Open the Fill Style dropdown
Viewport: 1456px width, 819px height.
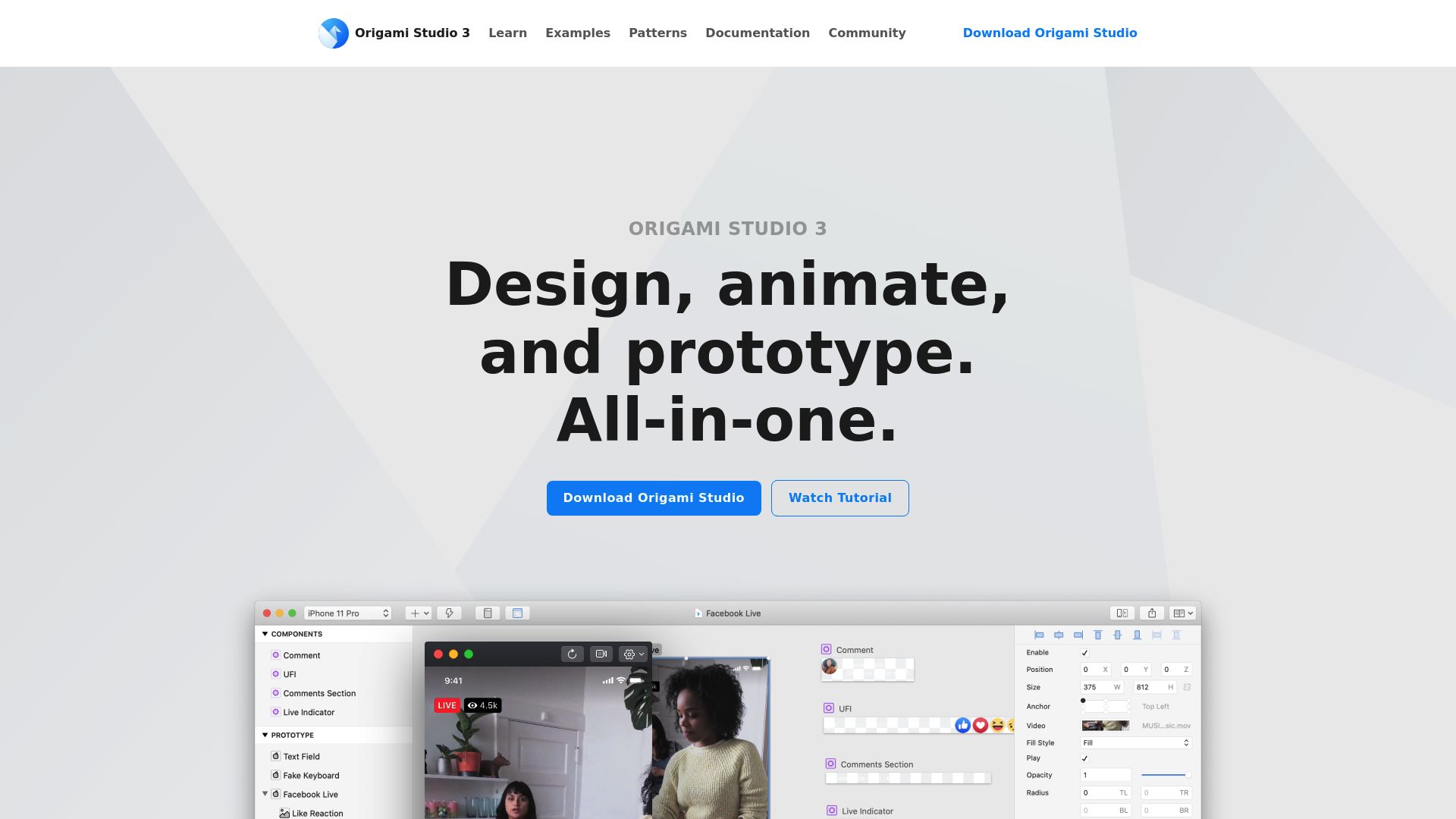[x=1136, y=743]
